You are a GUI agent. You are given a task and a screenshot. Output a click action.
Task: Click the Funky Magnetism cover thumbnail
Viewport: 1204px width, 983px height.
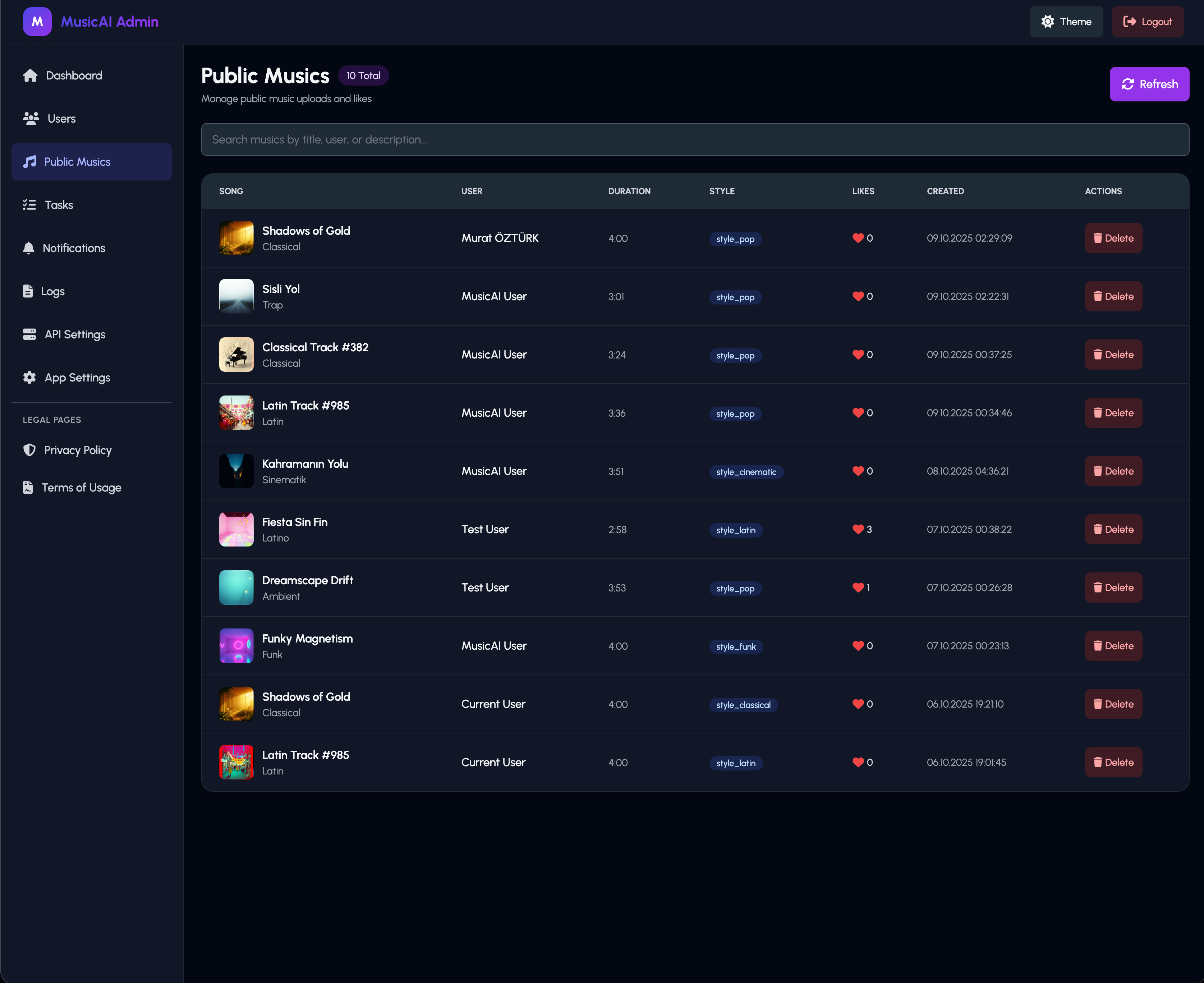tap(236, 646)
